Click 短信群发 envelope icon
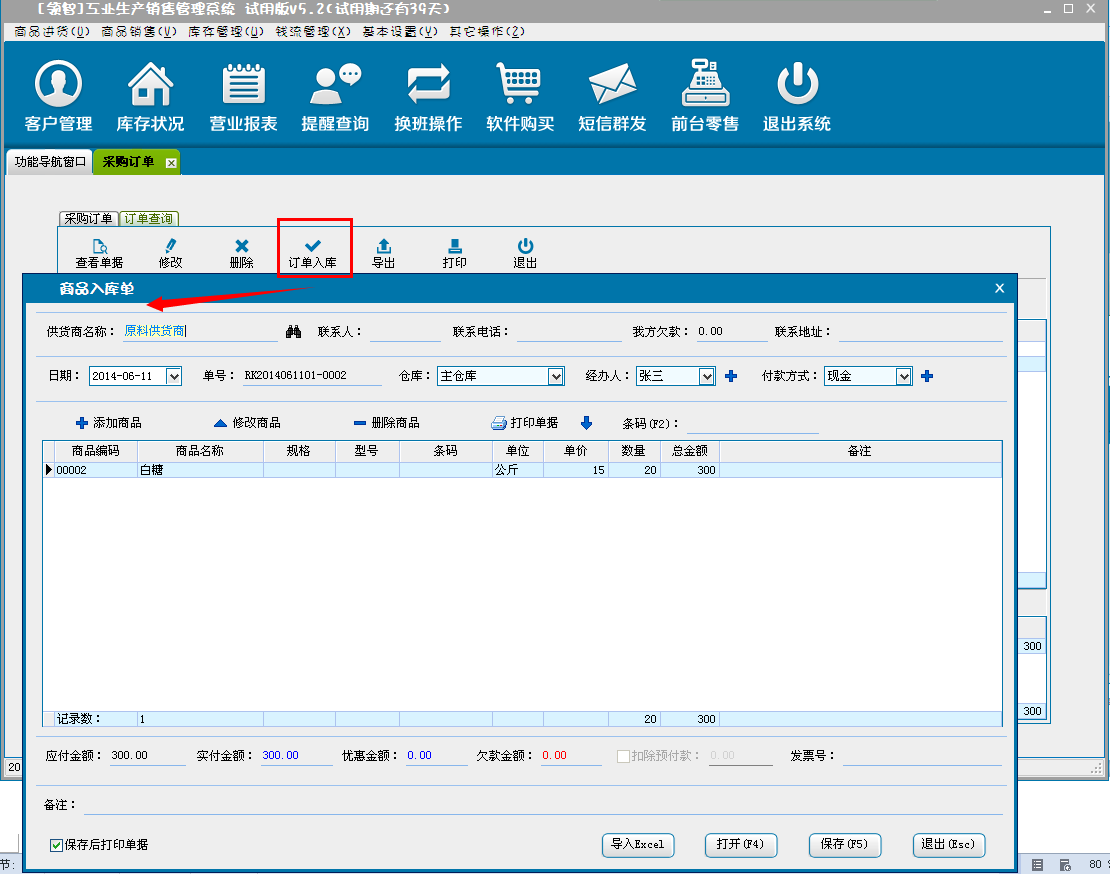Image resolution: width=1110 pixels, height=874 pixels. pyautogui.click(x=612, y=85)
